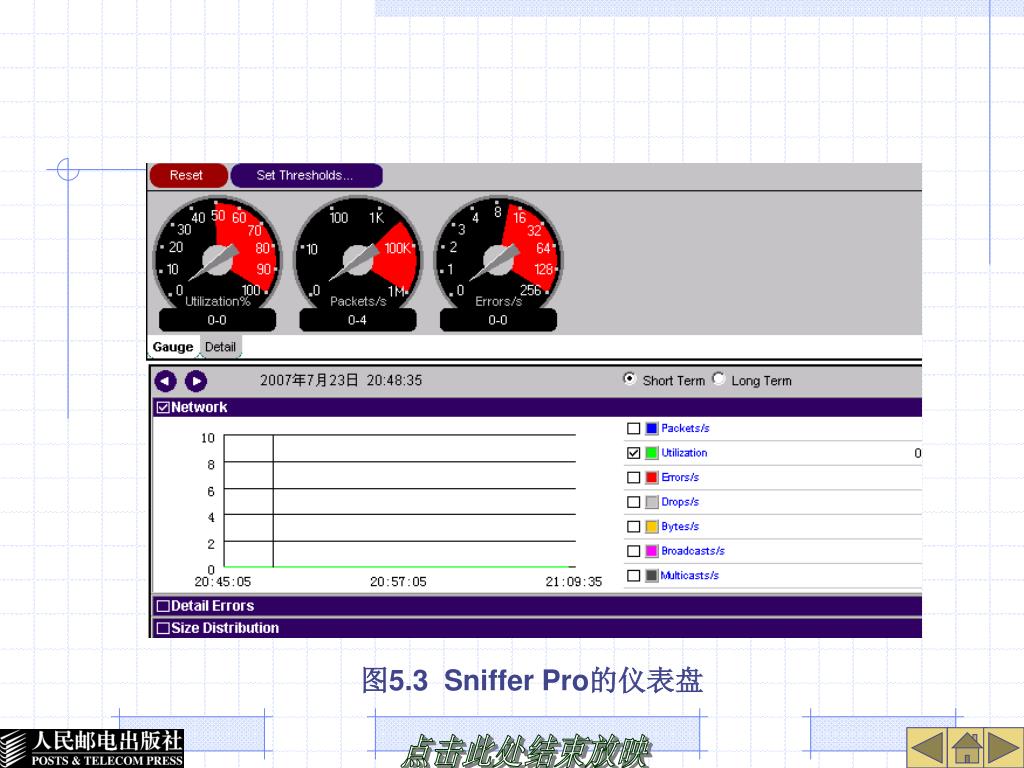1024x768 pixels.
Task: Enable the Bytes/s checkbox
Action: coord(633,526)
